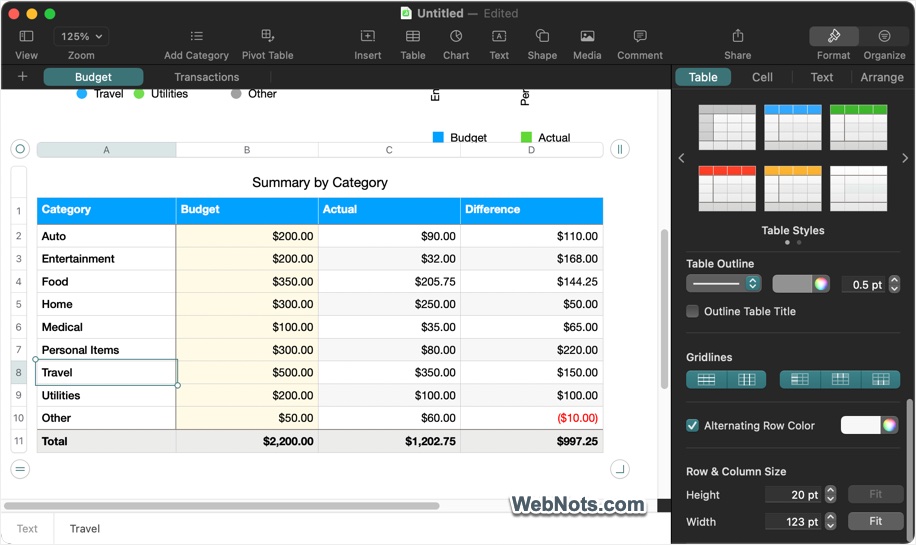Click the Table toolbar icon
This screenshot has height=545, width=916.
coord(412,36)
